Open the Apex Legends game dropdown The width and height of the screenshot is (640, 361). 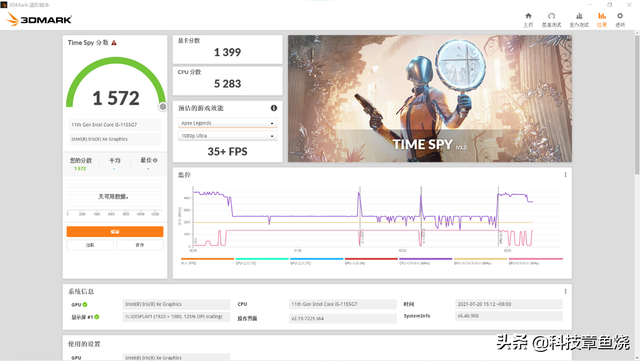coord(227,123)
